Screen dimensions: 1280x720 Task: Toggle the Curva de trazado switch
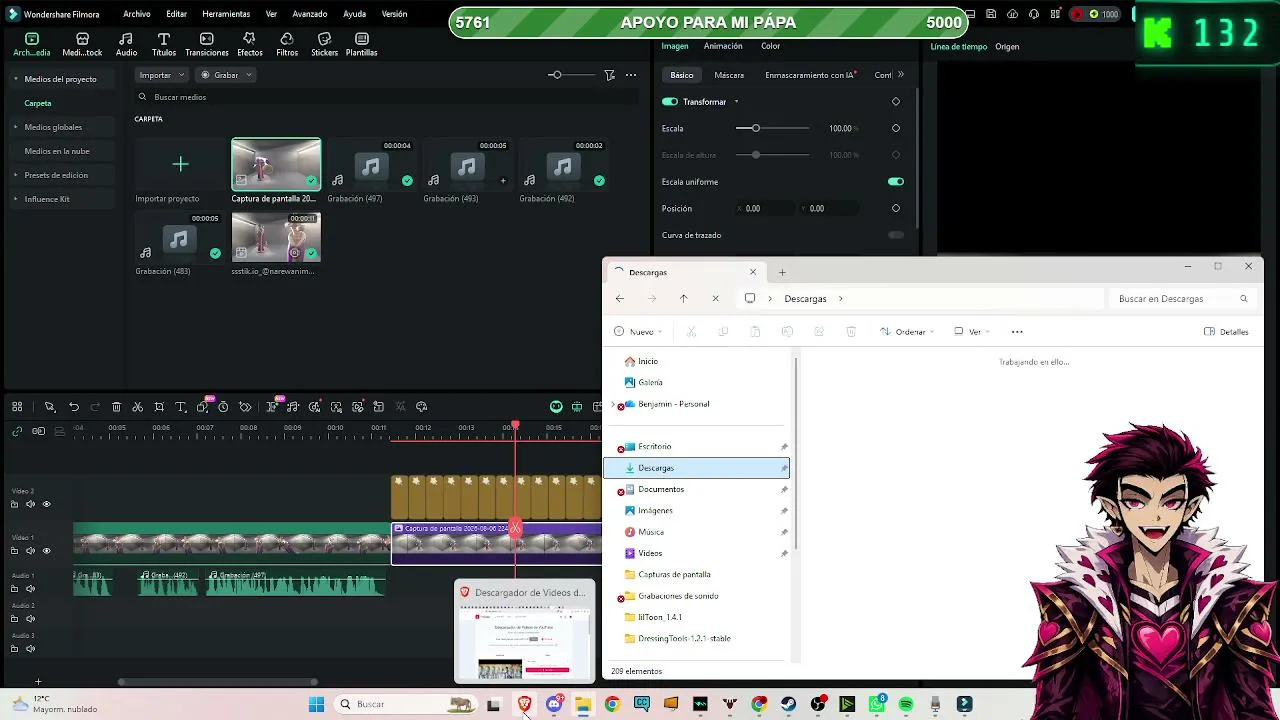[896, 235]
